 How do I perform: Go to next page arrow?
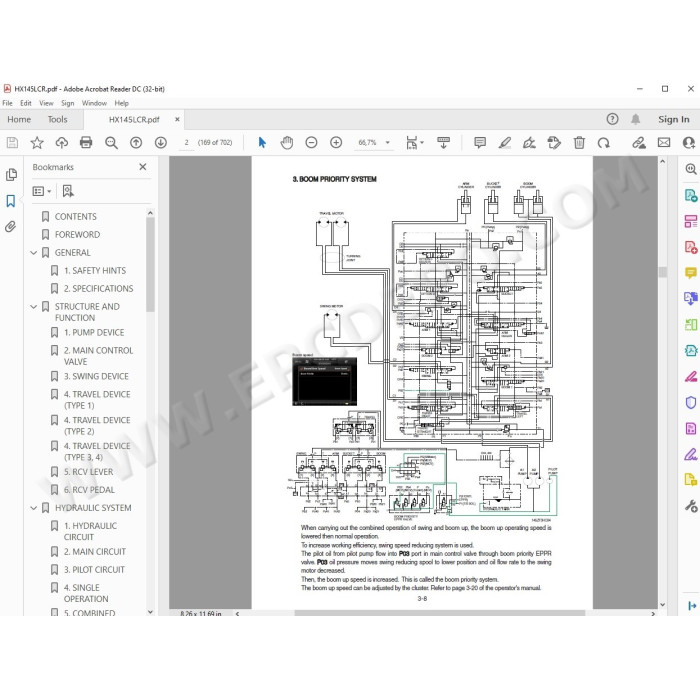click(161, 142)
